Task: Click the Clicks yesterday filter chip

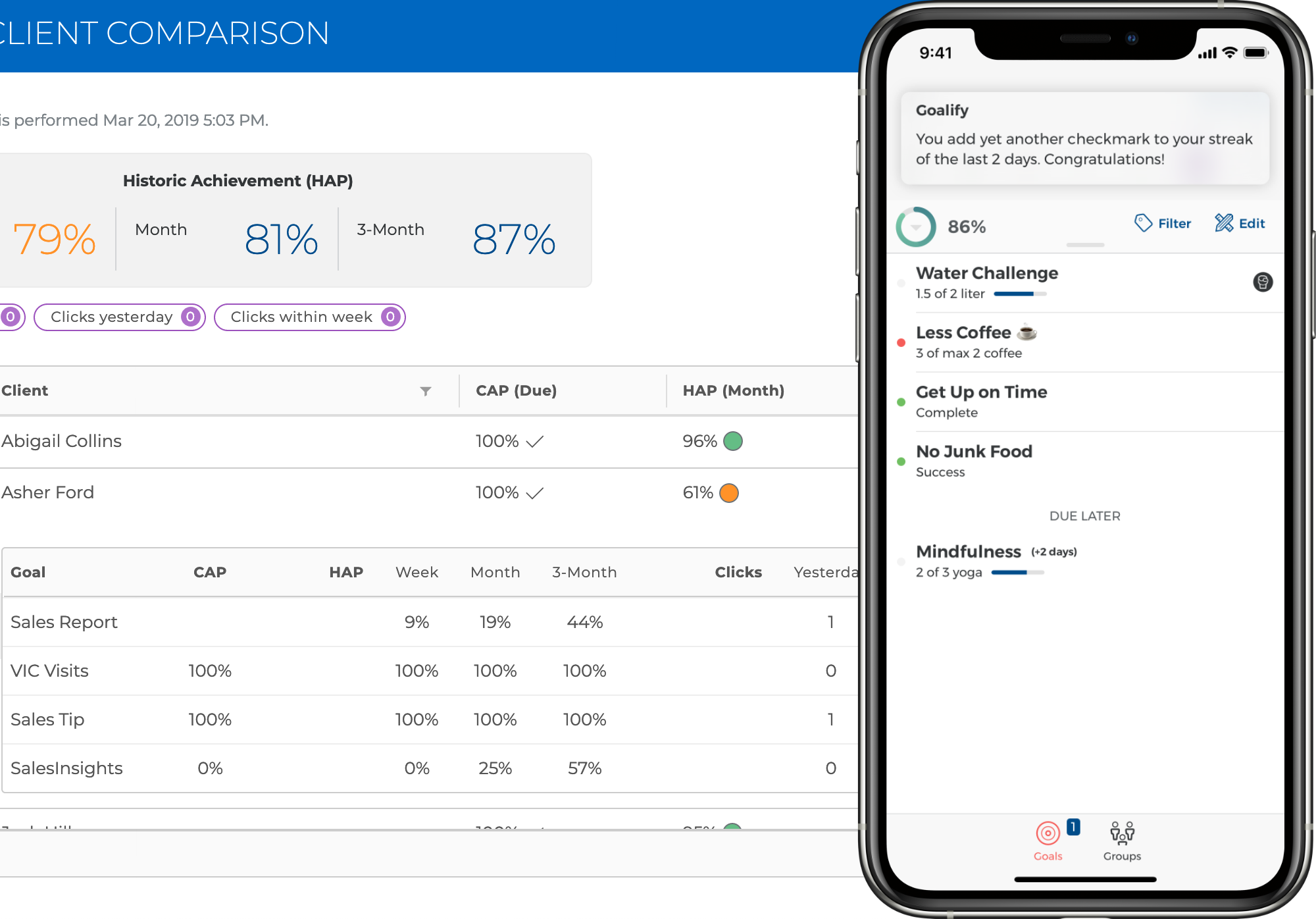Action: (119, 317)
